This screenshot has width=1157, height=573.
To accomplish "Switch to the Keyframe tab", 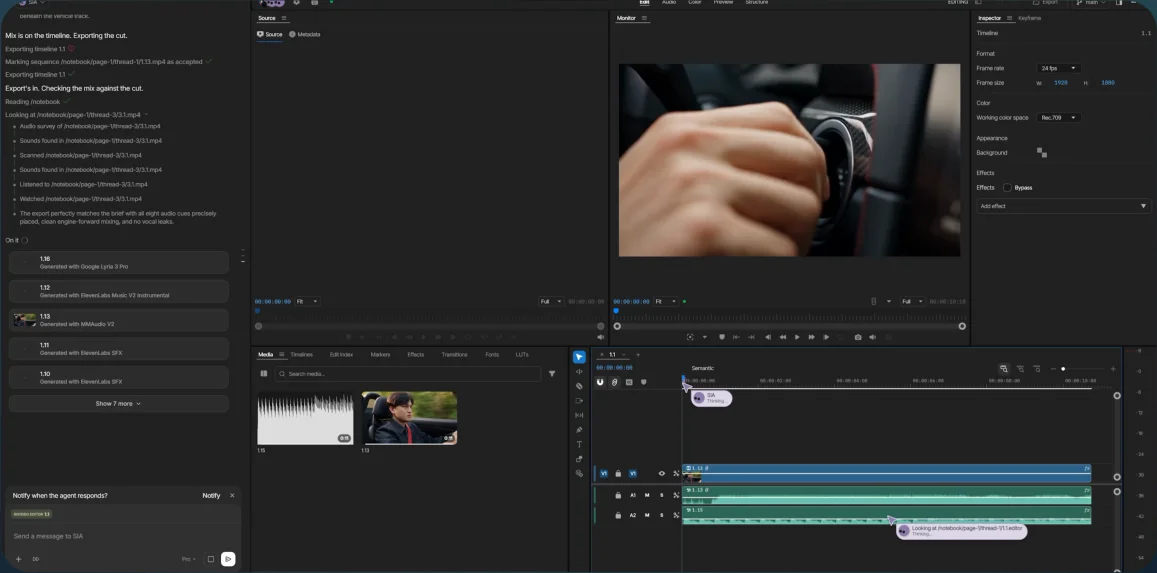I will tap(1029, 18).
